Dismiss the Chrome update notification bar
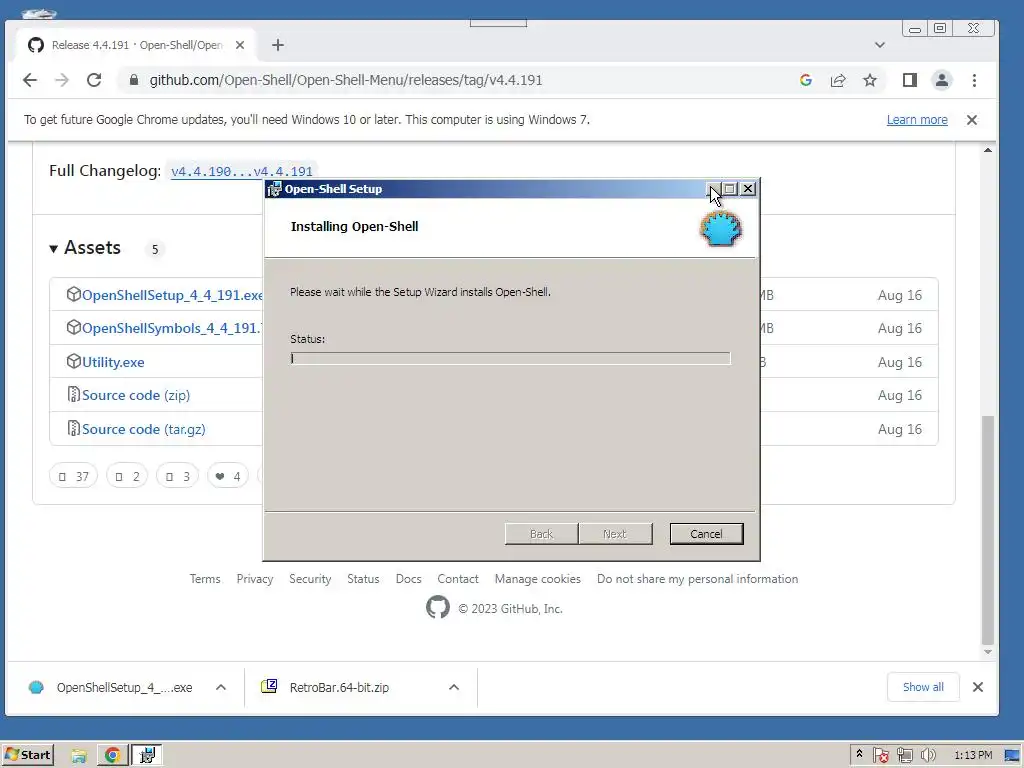1024x768 pixels. click(972, 120)
